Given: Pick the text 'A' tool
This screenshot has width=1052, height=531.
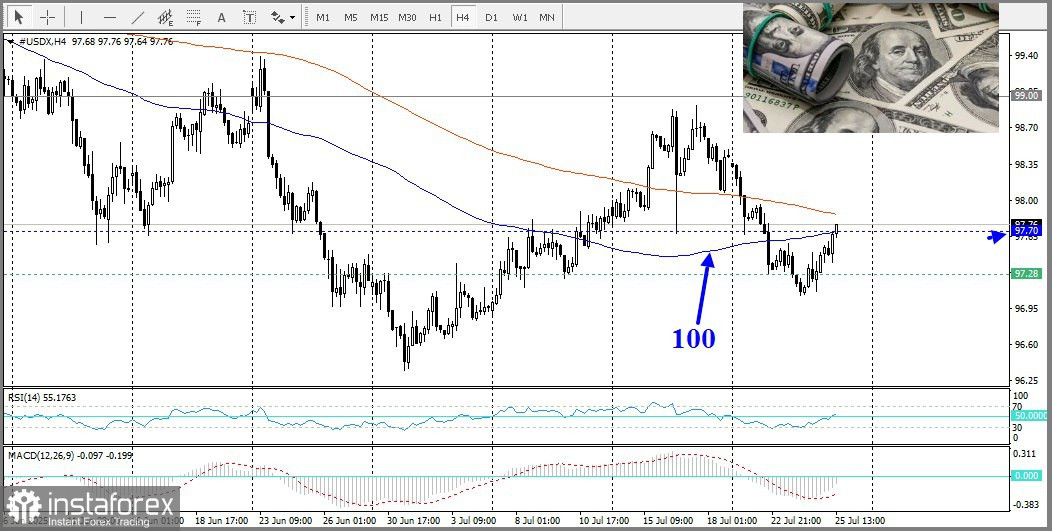Looking at the screenshot, I should [221, 17].
